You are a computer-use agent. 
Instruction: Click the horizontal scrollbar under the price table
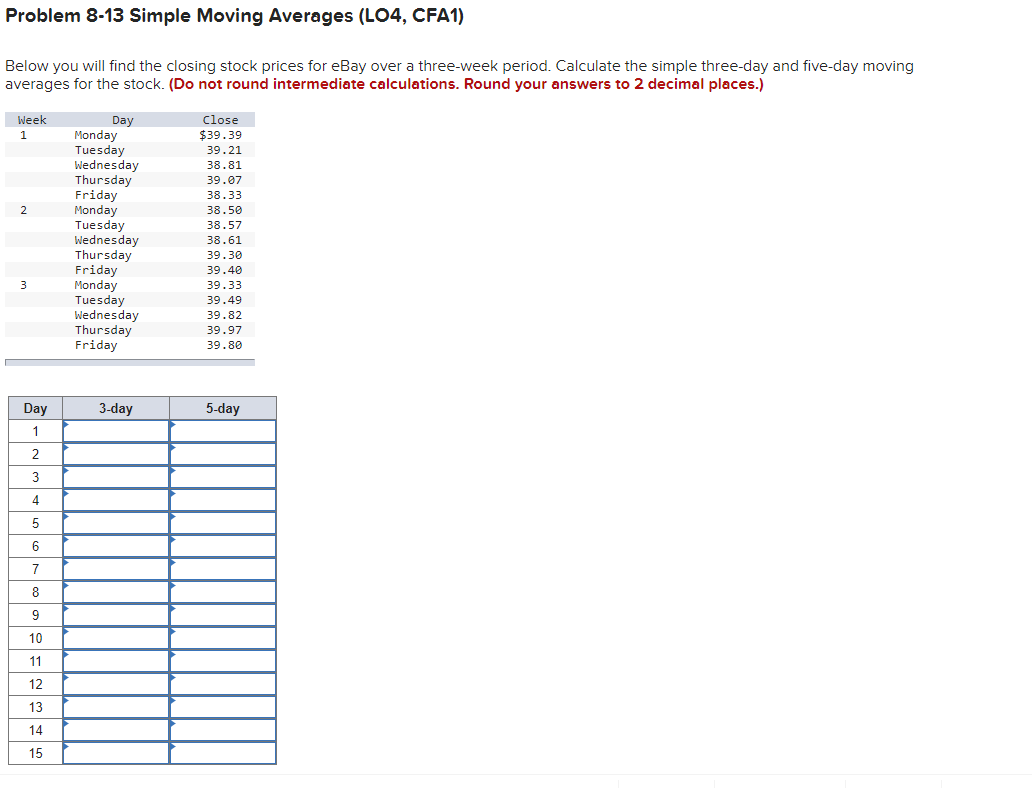pos(130,360)
